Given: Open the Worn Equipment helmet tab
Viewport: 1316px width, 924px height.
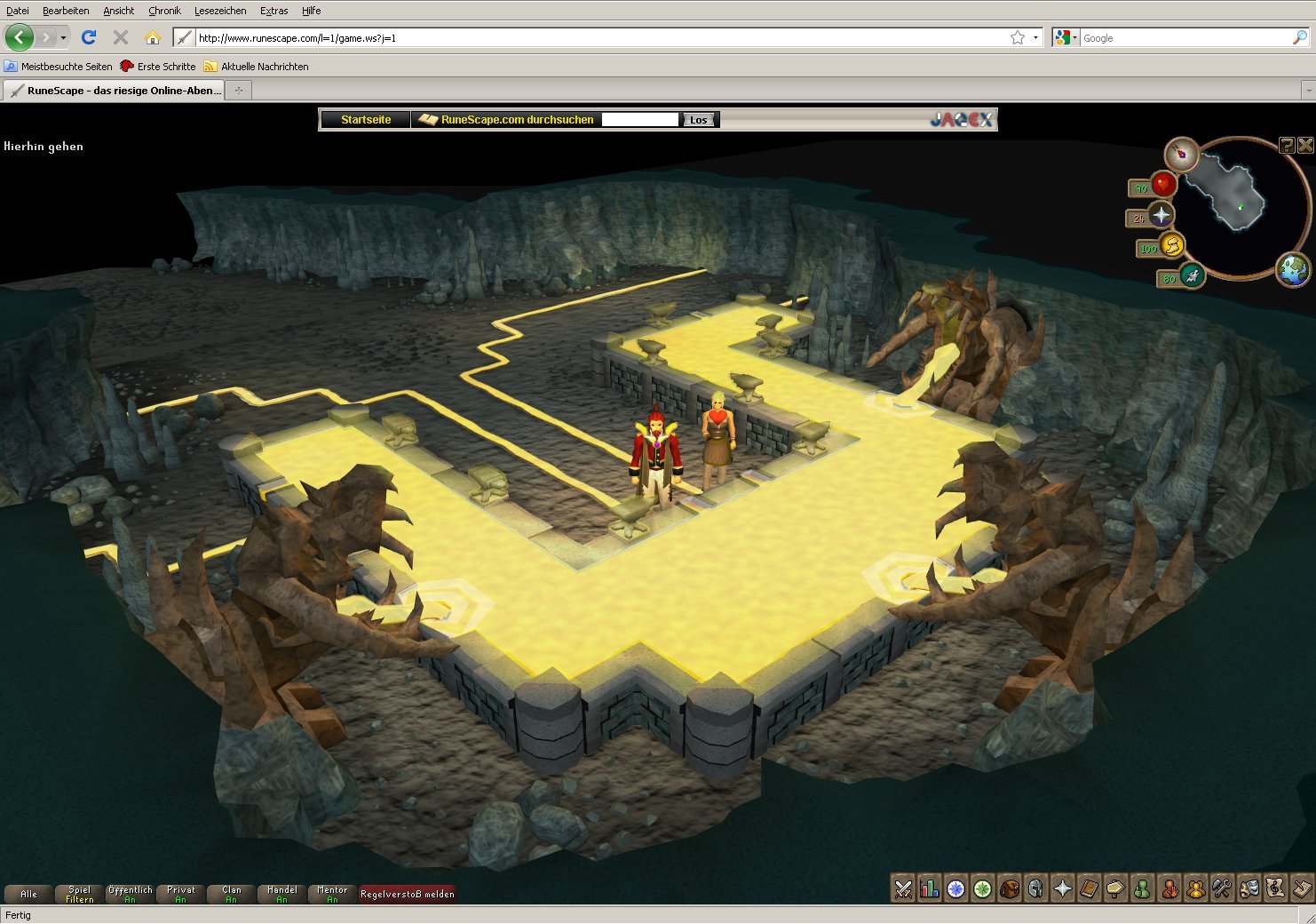Looking at the screenshot, I should click(1035, 888).
